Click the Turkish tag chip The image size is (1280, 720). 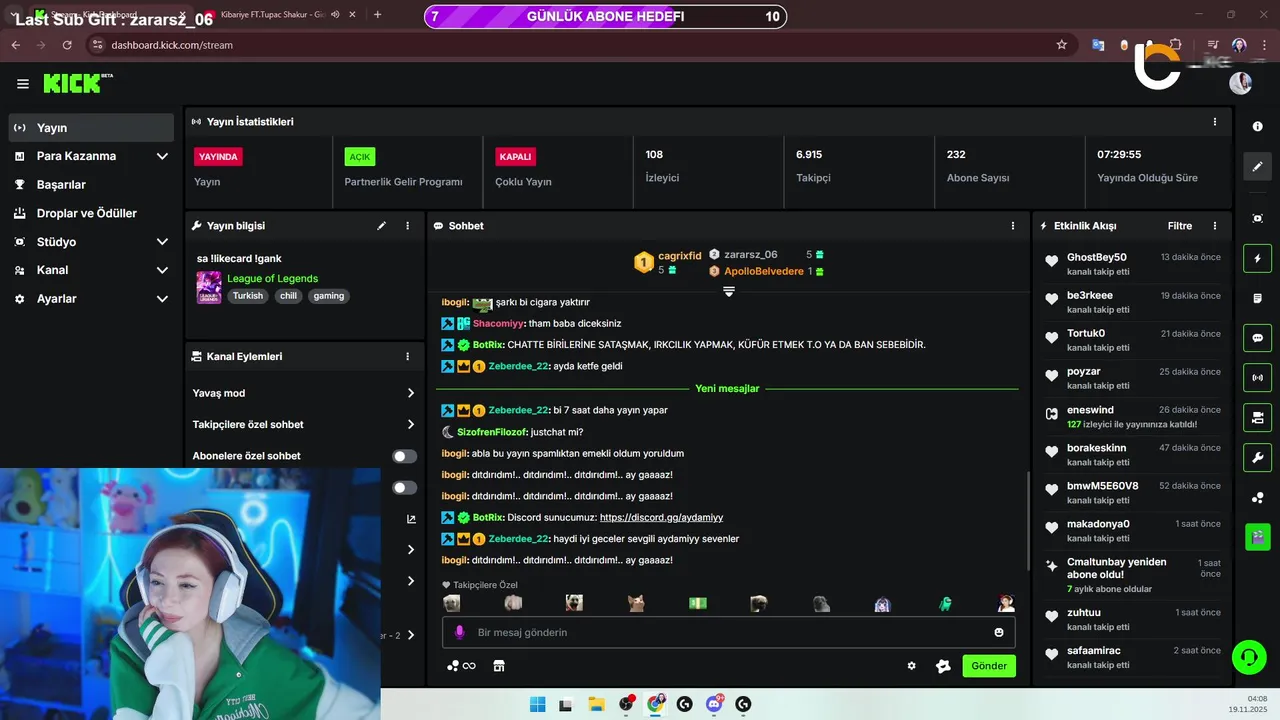coord(248,296)
